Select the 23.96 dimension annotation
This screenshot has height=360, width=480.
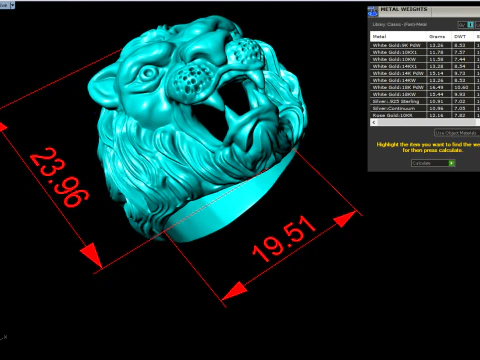(x=59, y=177)
